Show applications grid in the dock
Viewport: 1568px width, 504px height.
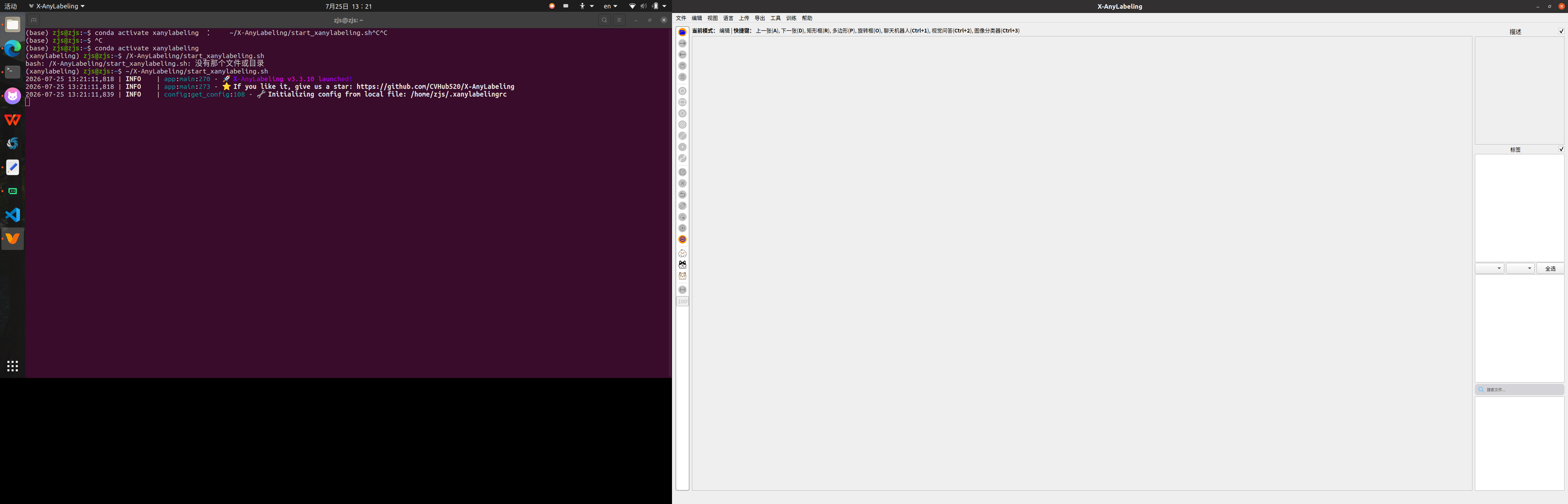13,366
